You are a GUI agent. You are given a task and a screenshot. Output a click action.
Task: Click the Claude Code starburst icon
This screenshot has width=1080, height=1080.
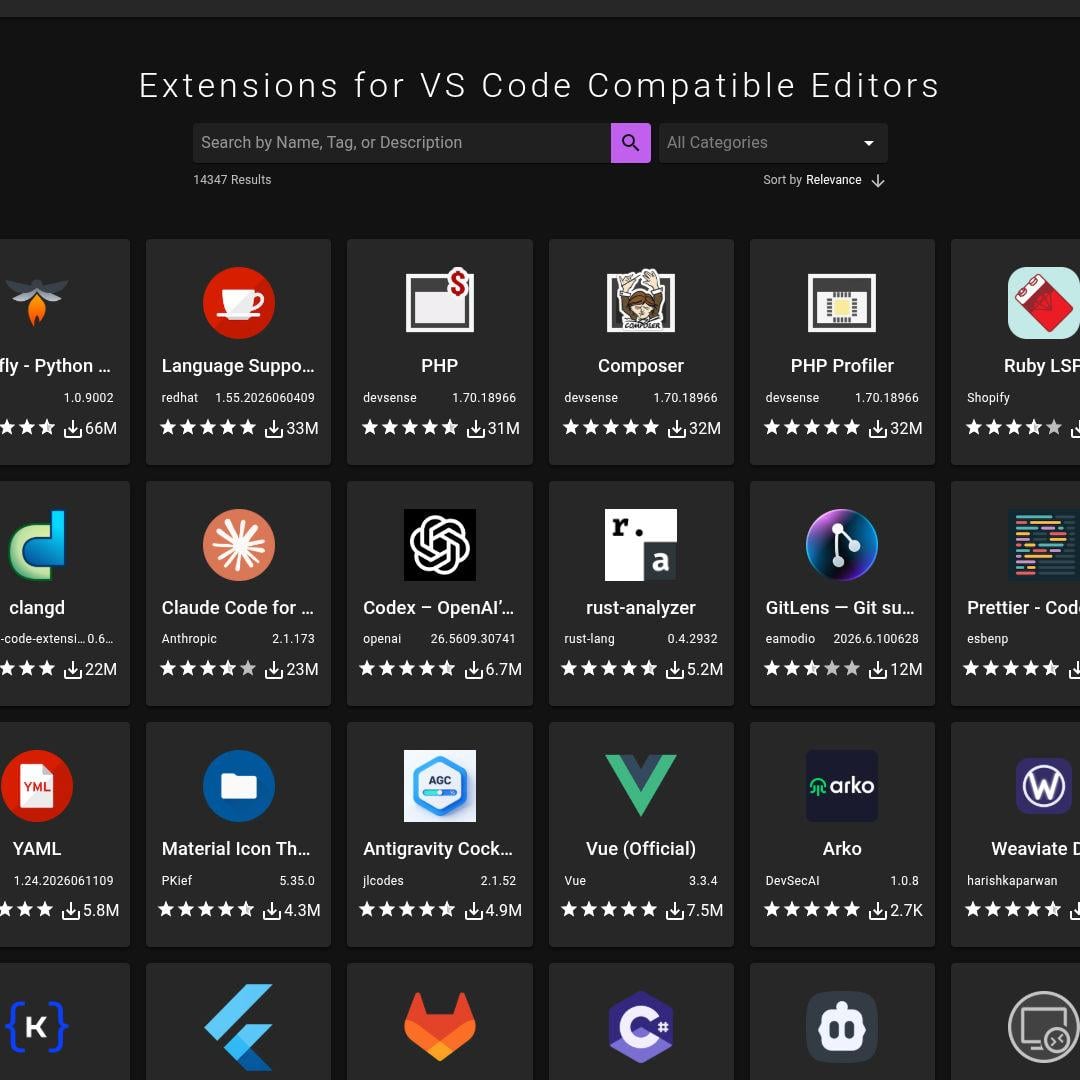pyautogui.click(x=238, y=545)
